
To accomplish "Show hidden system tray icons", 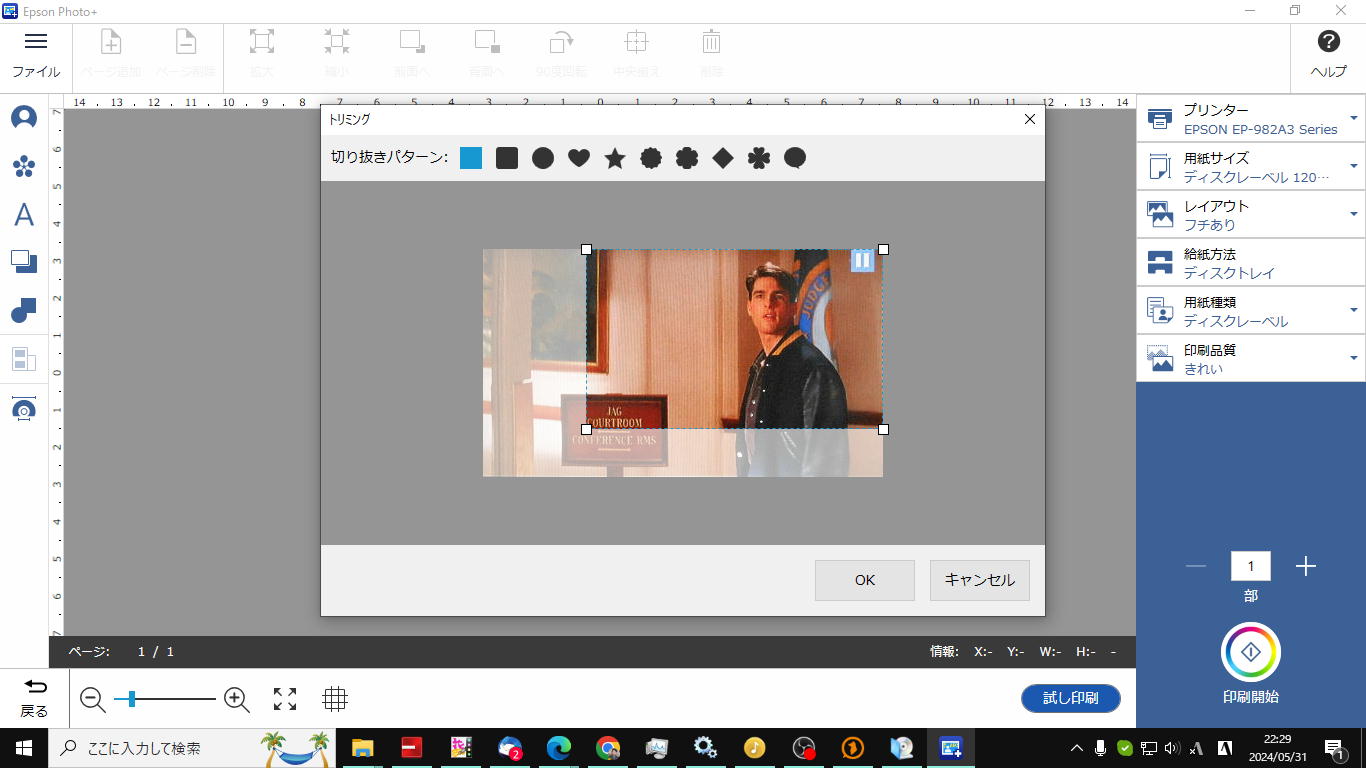I will click(1077, 748).
